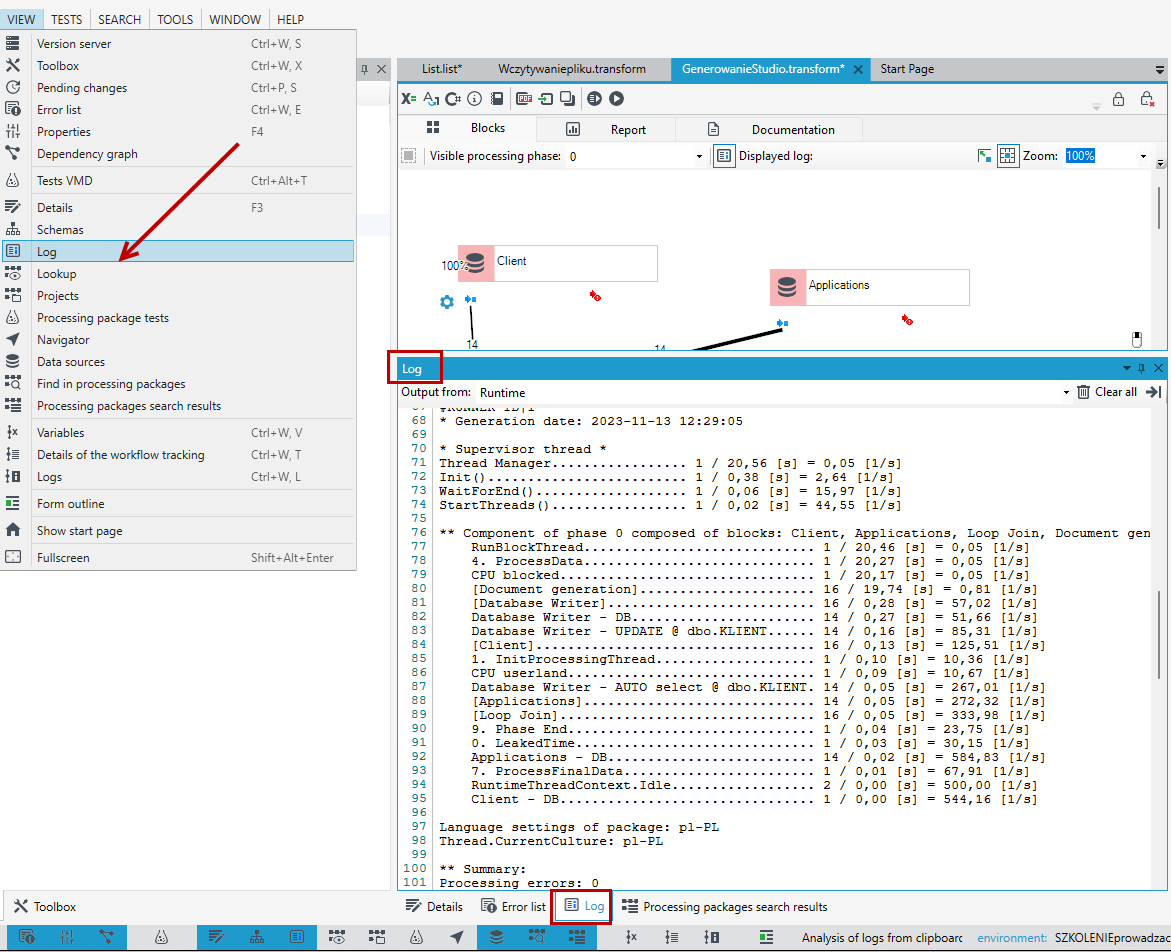1171x952 pixels.
Task: Open the Zoom percentage dropdown
Action: (1143, 156)
